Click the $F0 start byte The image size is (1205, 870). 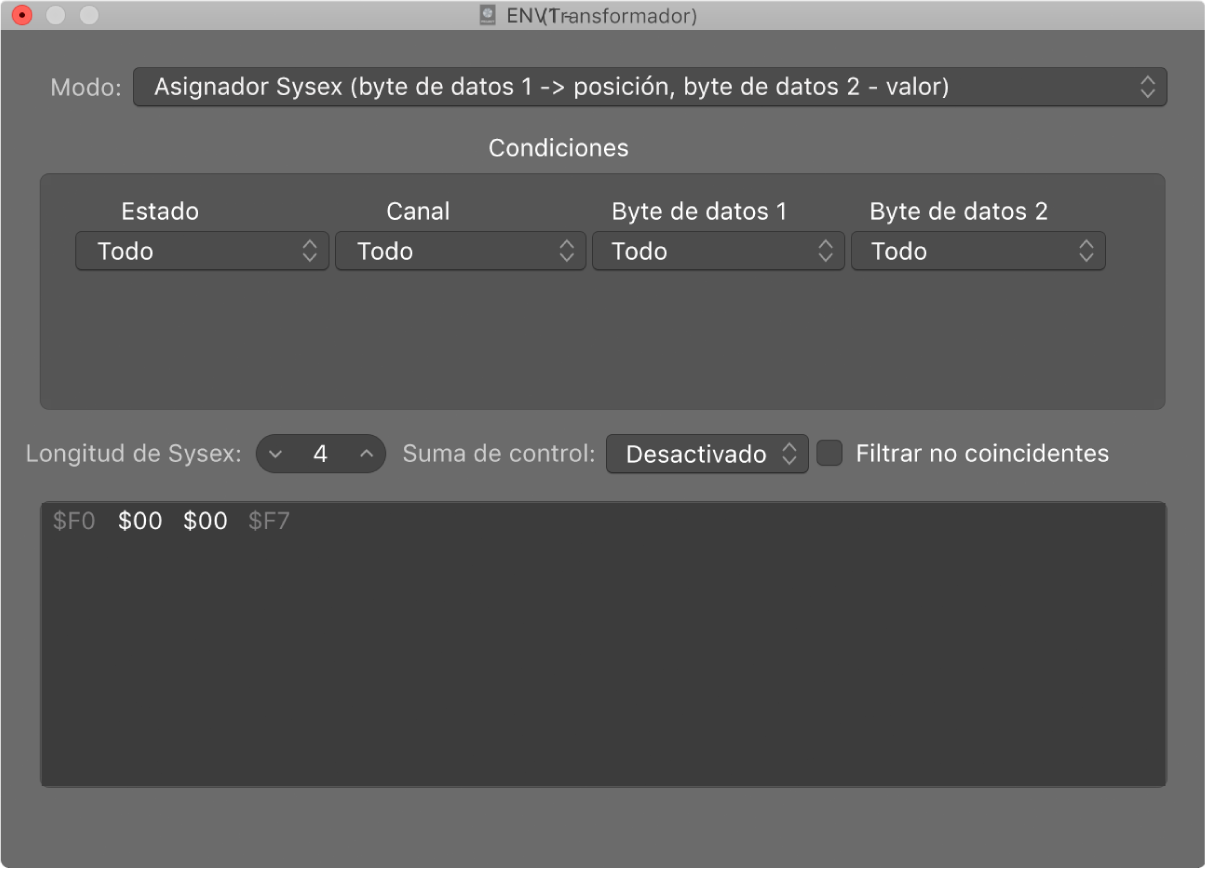[75, 521]
